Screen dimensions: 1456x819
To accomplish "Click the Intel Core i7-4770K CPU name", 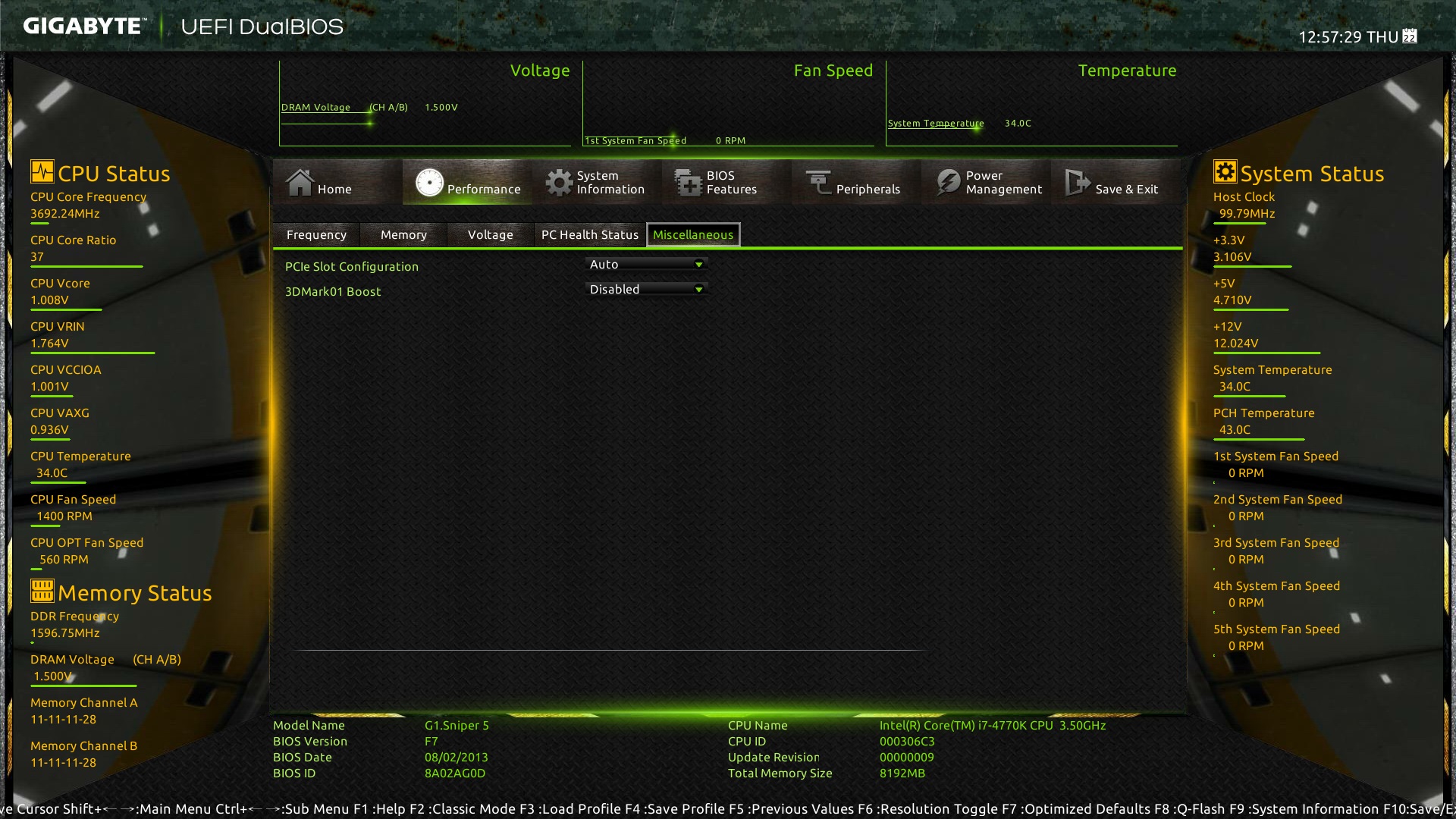I will [993, 726].
